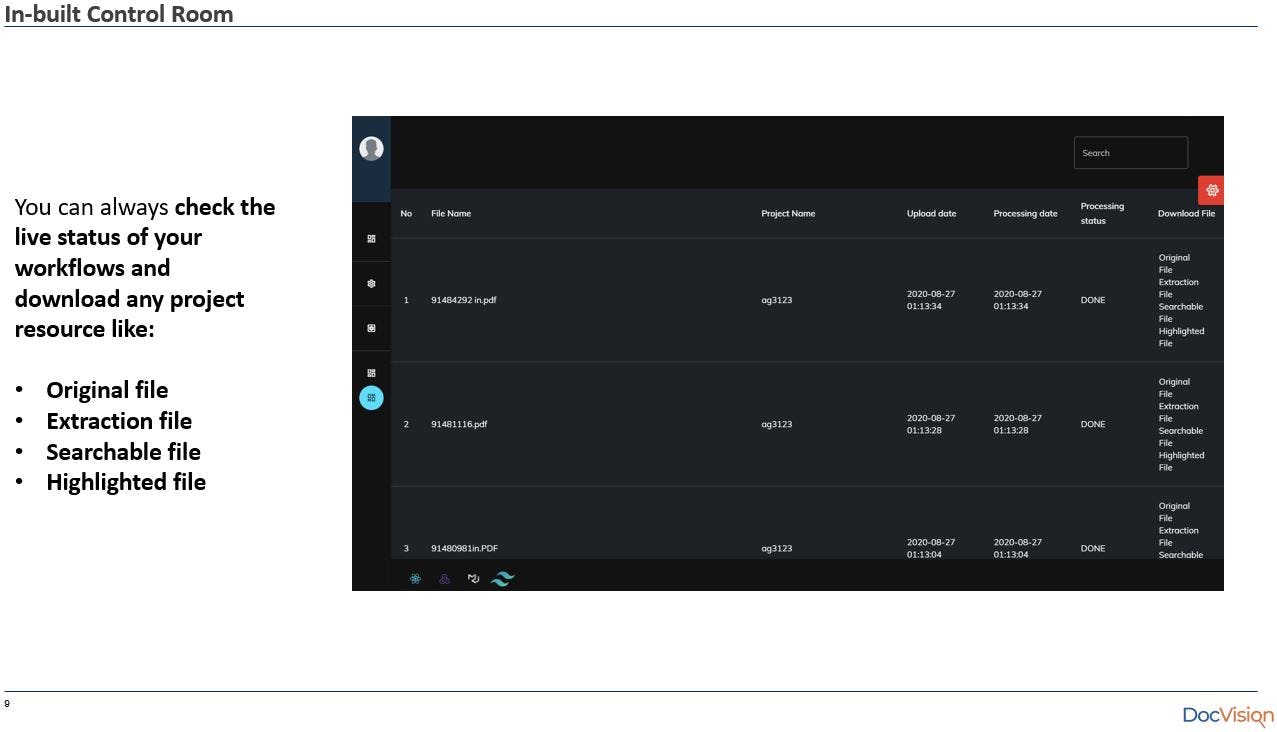Viewport: 1277px width, 732px height.
Task: Download the Highlighted File in the first row
Action: (1180, 336)
